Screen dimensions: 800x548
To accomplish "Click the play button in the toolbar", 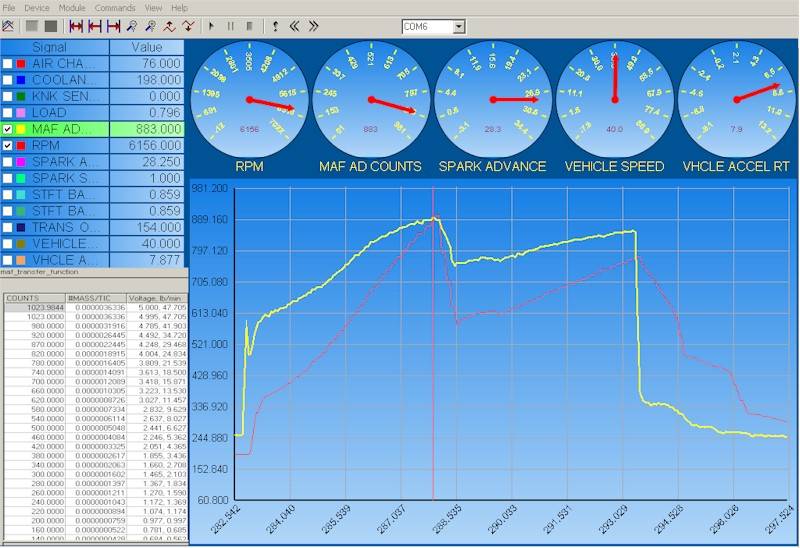I will (212, 26).
